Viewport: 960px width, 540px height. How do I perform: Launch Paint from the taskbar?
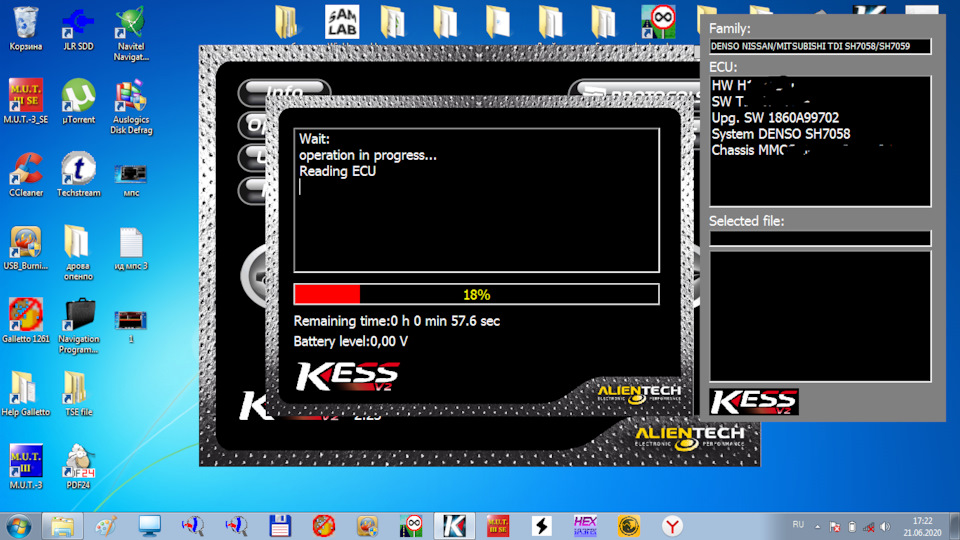106,526
